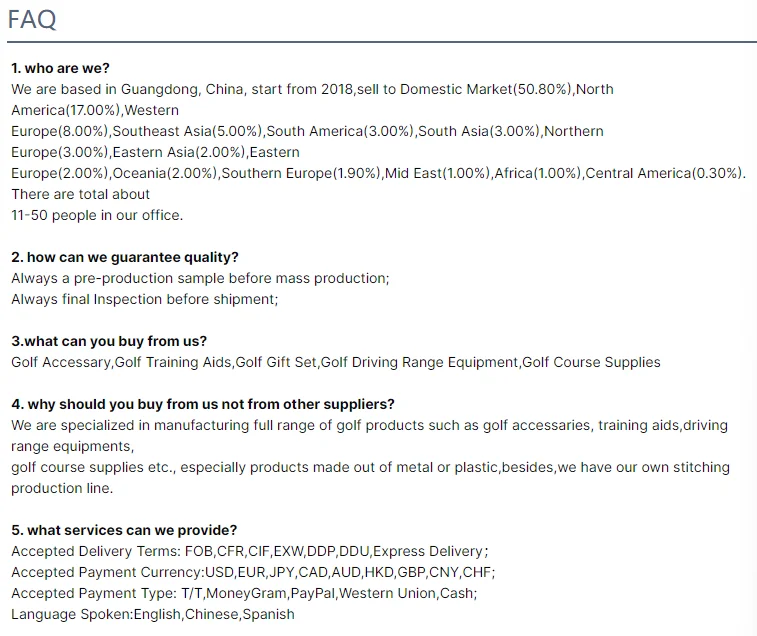This screenshot has width=757, height=636.
Task: Click the line starting "We are specialized in manufacturing"
Action: click(x=369, y=425)
